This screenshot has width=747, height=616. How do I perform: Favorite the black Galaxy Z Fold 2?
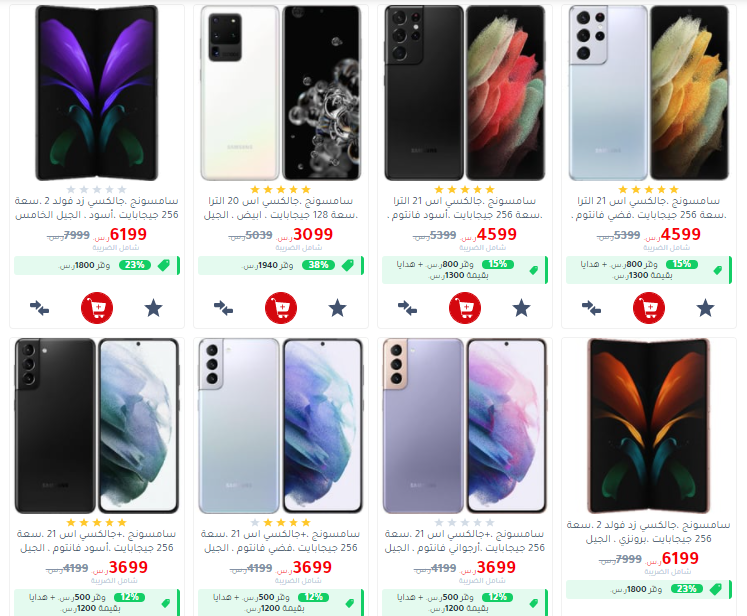pyautogui.click(x=153, y=308)
